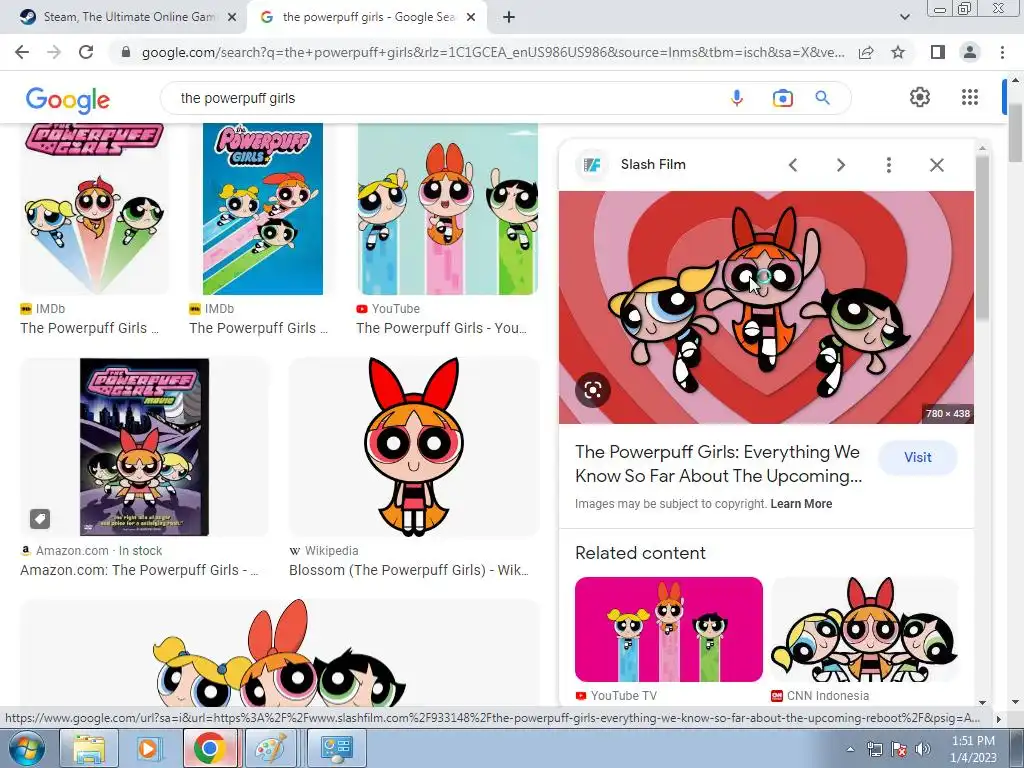Open the product tag on Amazon thumbnail
This screenshot has width=1024, height=768.
40,519
